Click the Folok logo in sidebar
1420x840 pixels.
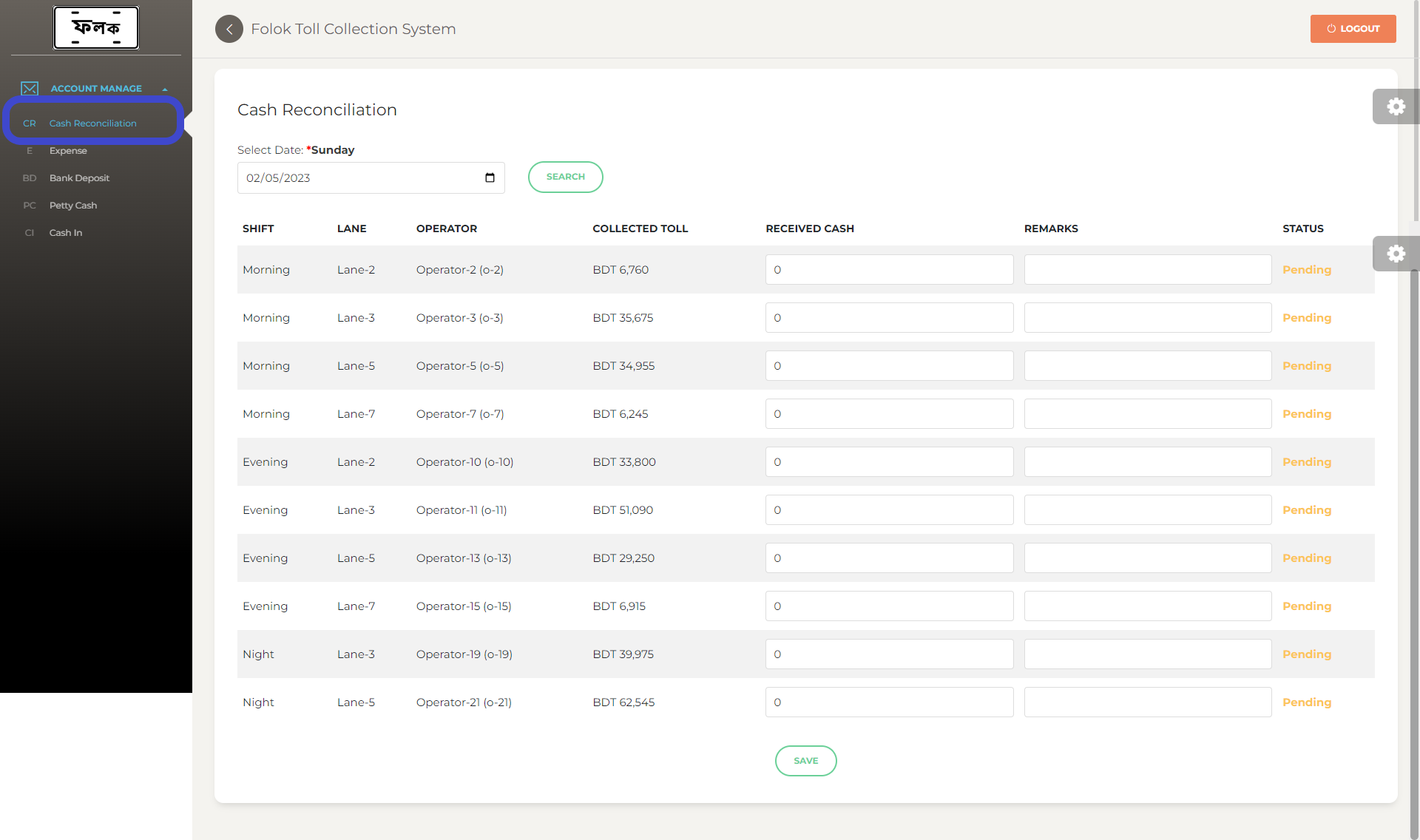[96, 28]
